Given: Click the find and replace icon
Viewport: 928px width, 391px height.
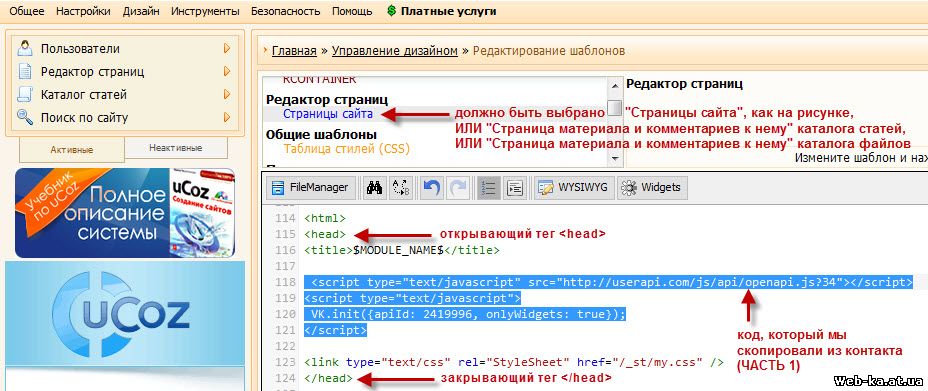Looking at the screenshot, I should [401, 188].
